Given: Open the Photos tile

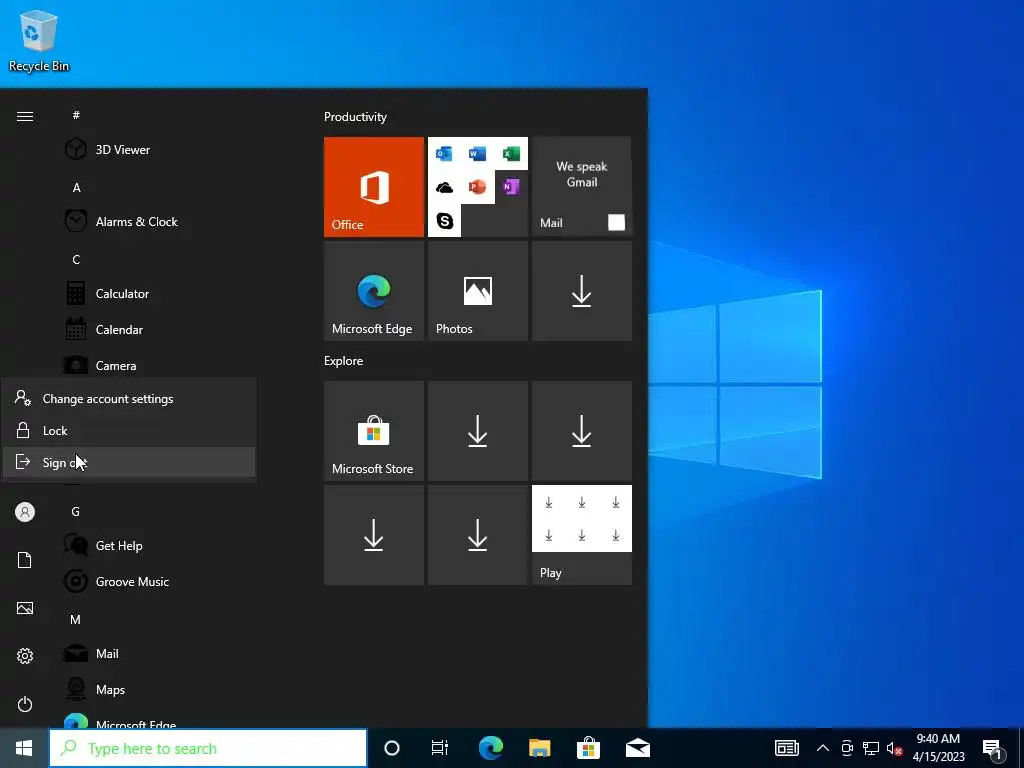Looking at the screenshot, I should (477, 291).
